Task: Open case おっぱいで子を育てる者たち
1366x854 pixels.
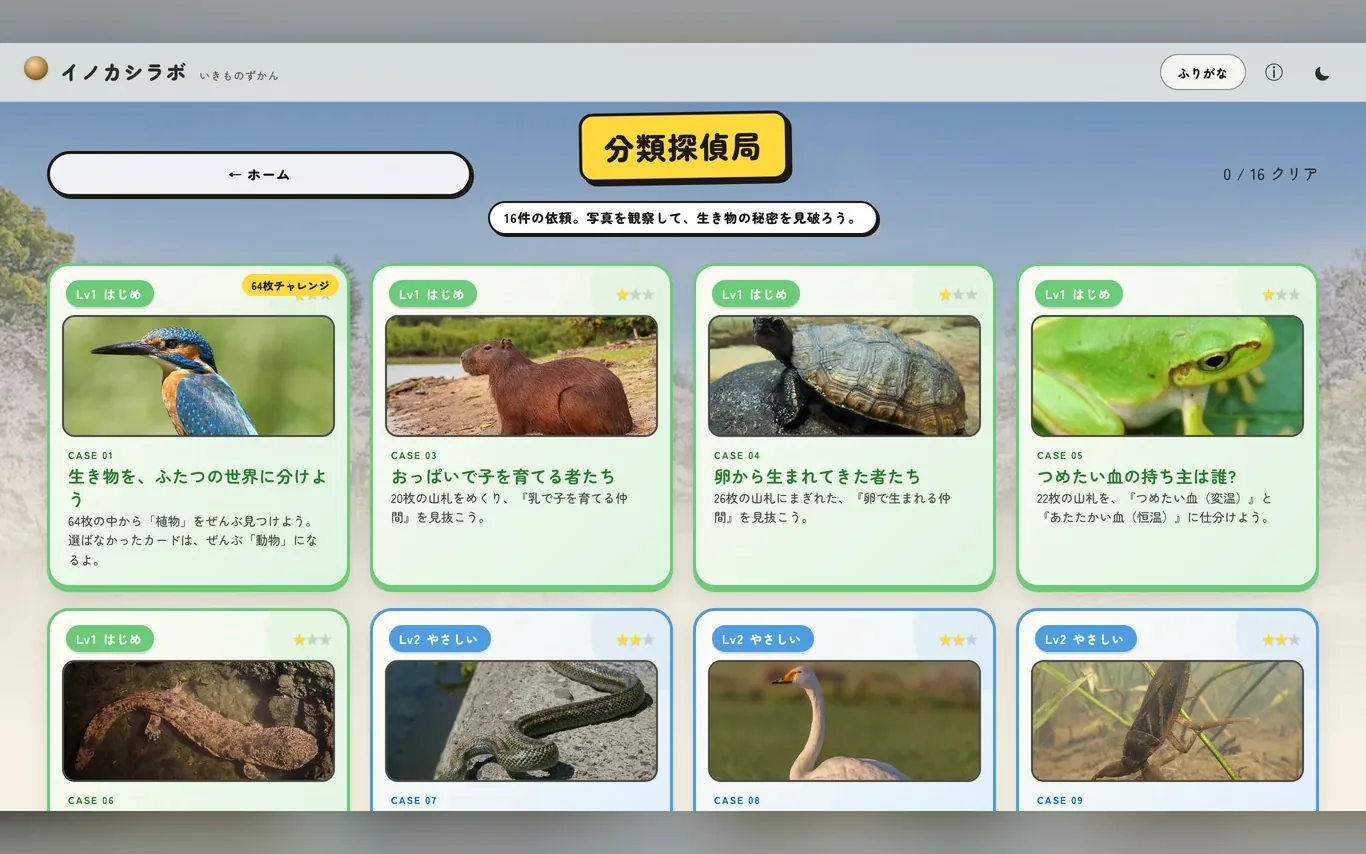Action: click(x=503, y=476)
